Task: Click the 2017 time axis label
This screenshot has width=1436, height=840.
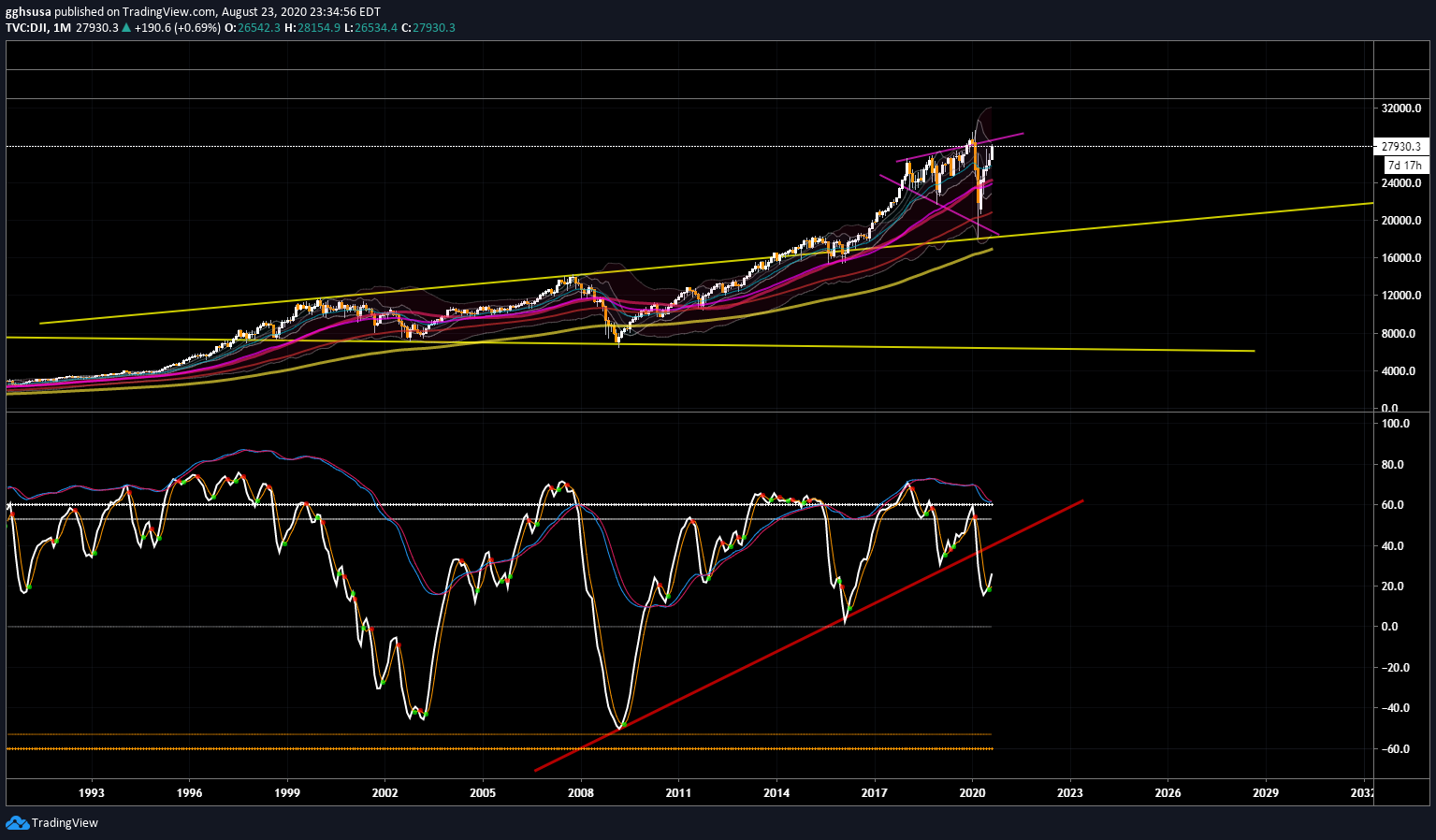Action: pyautogui.click(x=875, y=793)
